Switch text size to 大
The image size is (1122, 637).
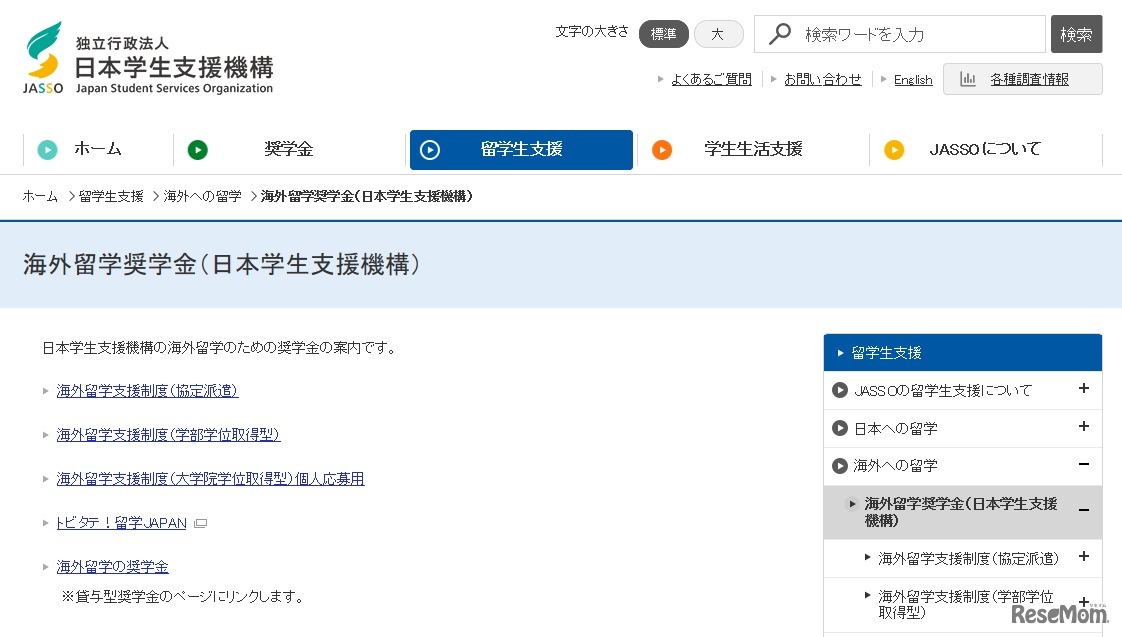coord(718,33)
